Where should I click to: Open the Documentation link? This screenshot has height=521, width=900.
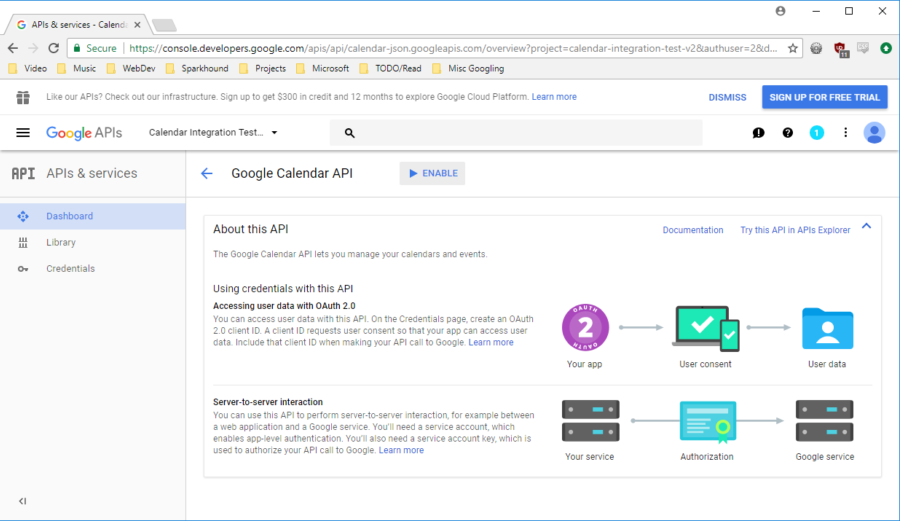coord(693,230)
